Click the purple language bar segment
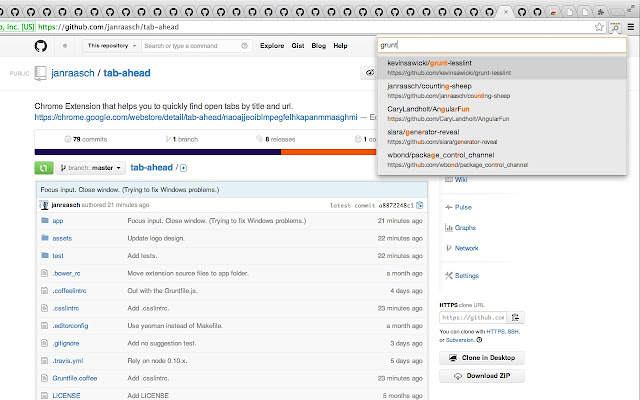The height and width of the screenshot is (400, 640). (x=158, y=152)
